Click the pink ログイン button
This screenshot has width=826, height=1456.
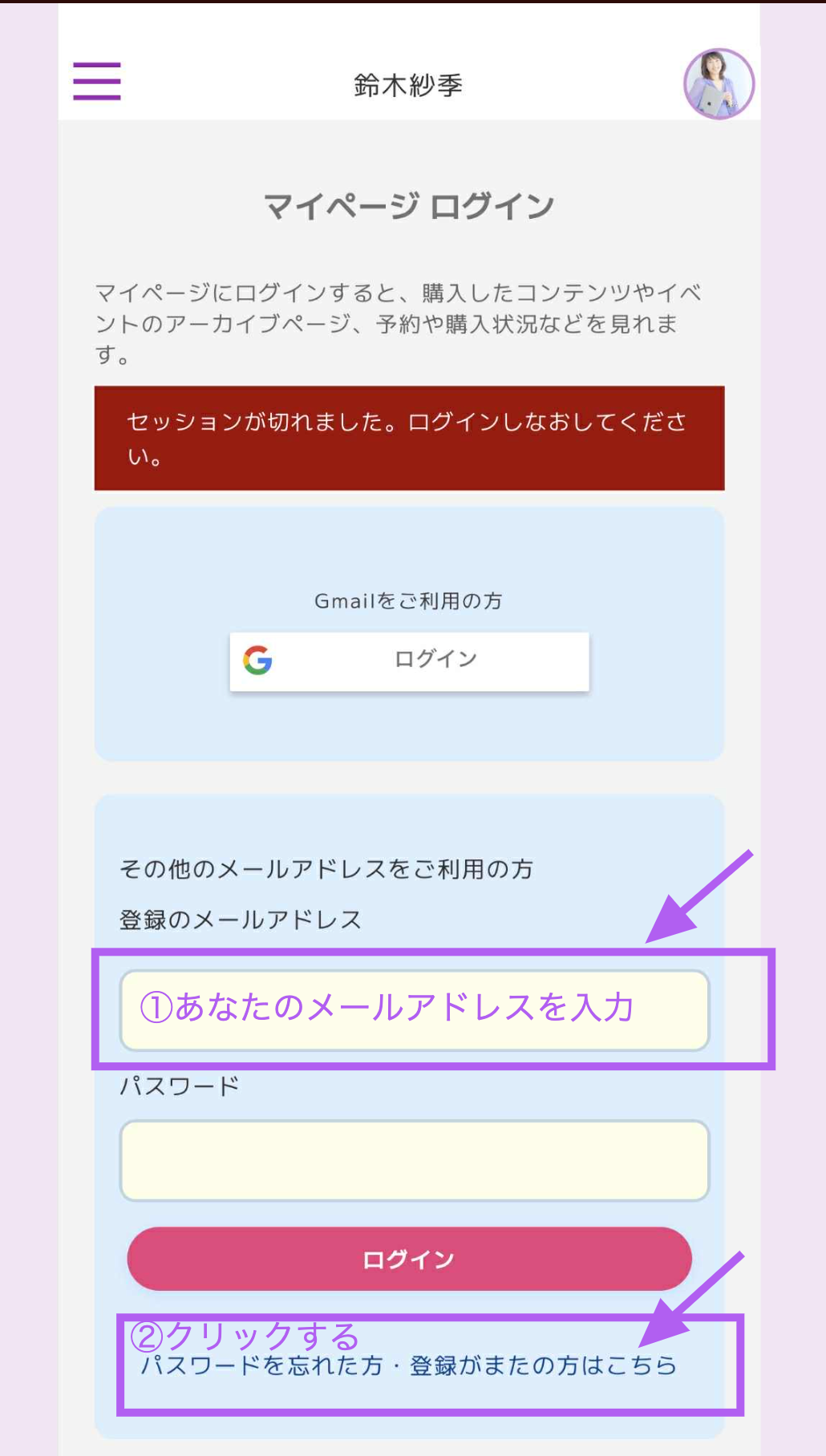(409, 1259)
